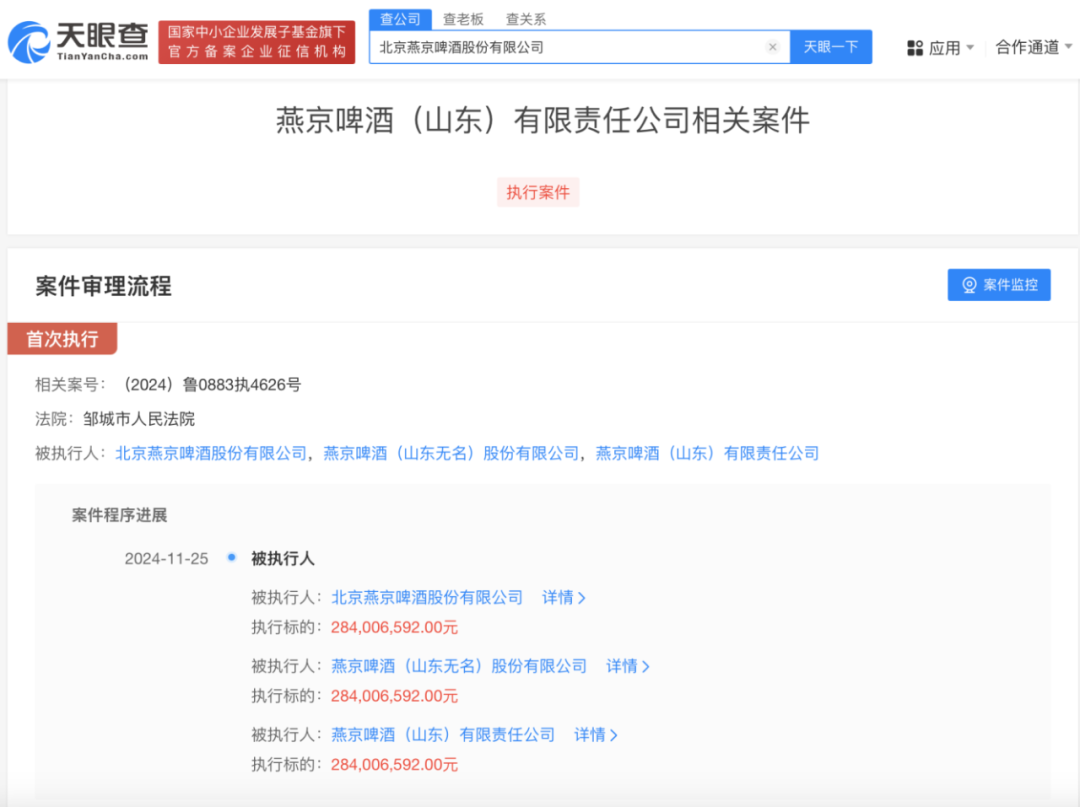Clear the search box with the X icon
Image resolution: width=1080 pixels, height=807 pixels.
[772, 47]
